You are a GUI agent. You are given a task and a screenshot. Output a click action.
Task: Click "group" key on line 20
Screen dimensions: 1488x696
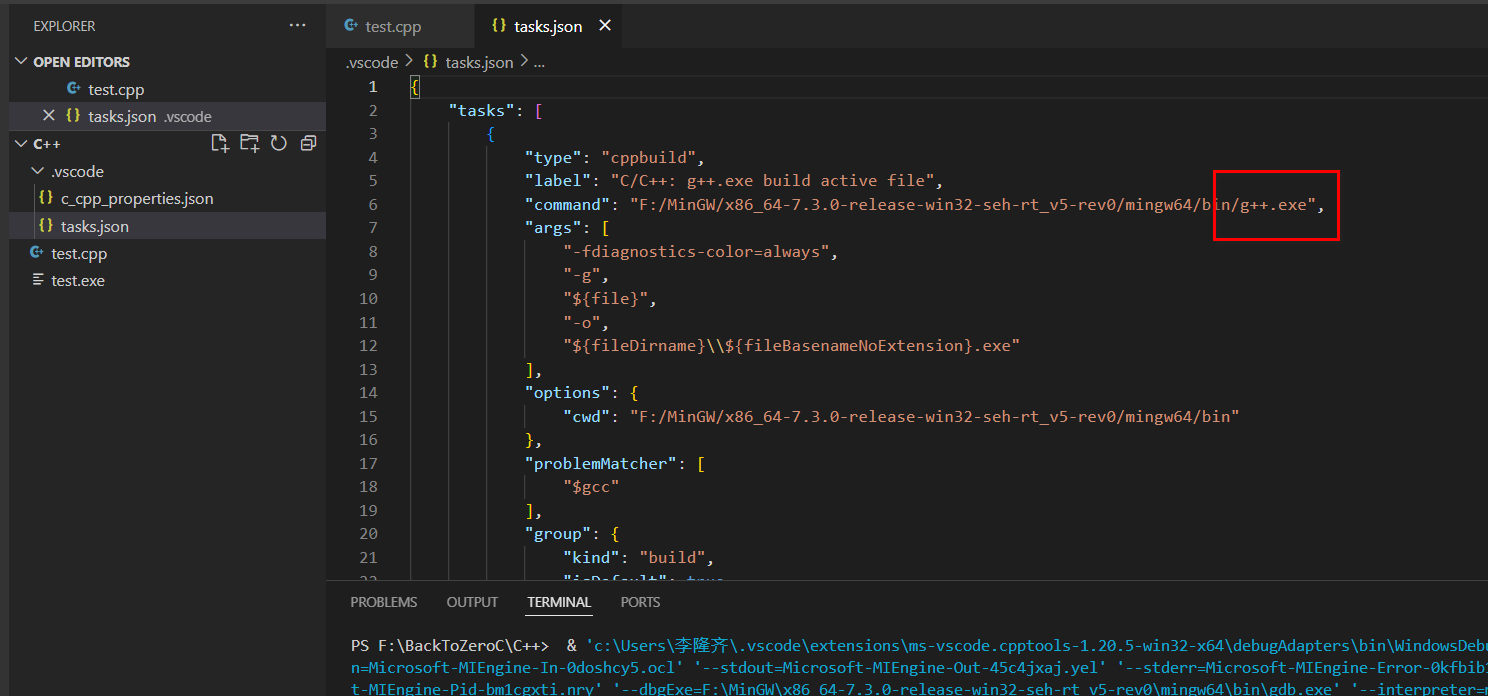559,533
